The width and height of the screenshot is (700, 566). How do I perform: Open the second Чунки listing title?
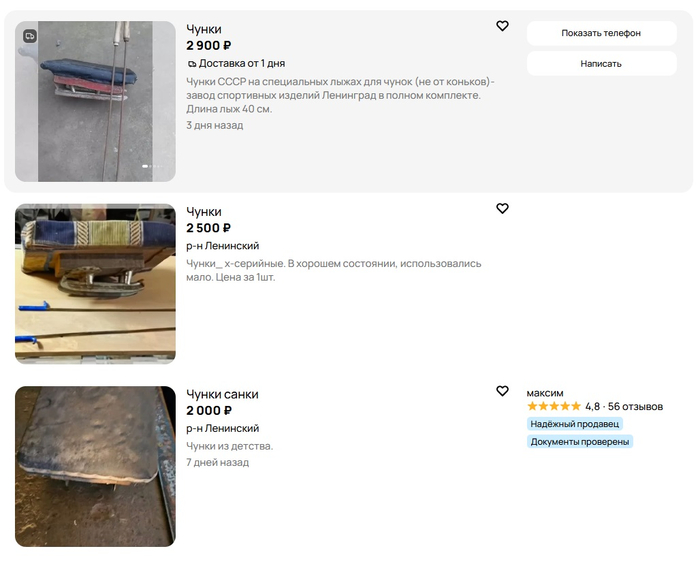point(204,212)
